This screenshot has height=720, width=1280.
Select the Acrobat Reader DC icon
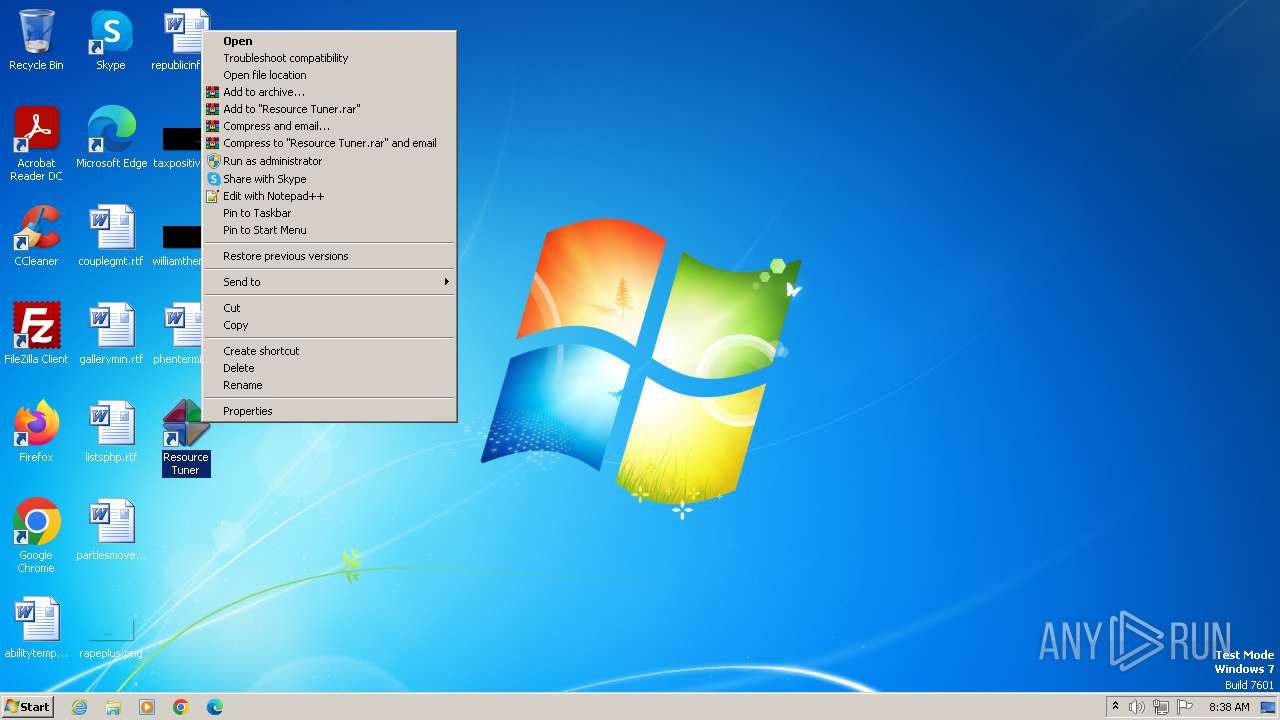pyautogui.click(x=36, y=144)
